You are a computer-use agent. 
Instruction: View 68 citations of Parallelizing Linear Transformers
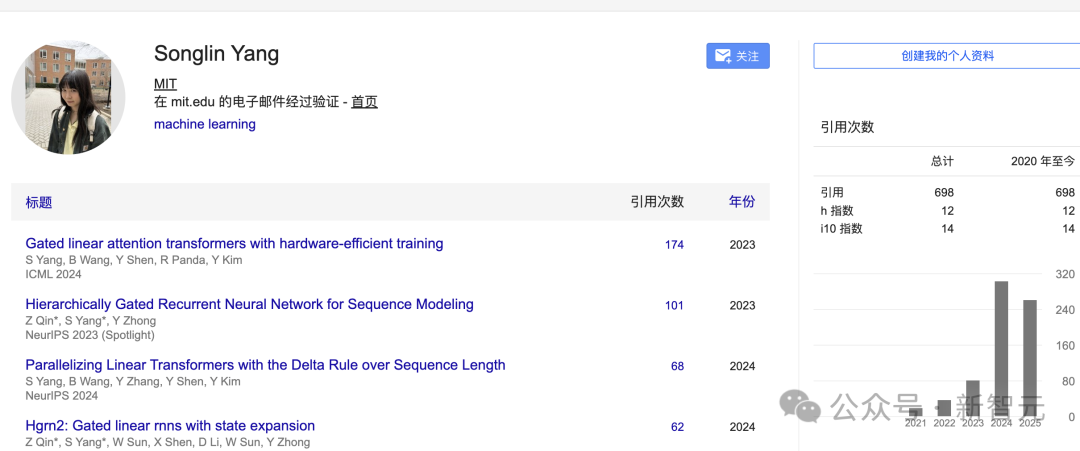[678, 366]
